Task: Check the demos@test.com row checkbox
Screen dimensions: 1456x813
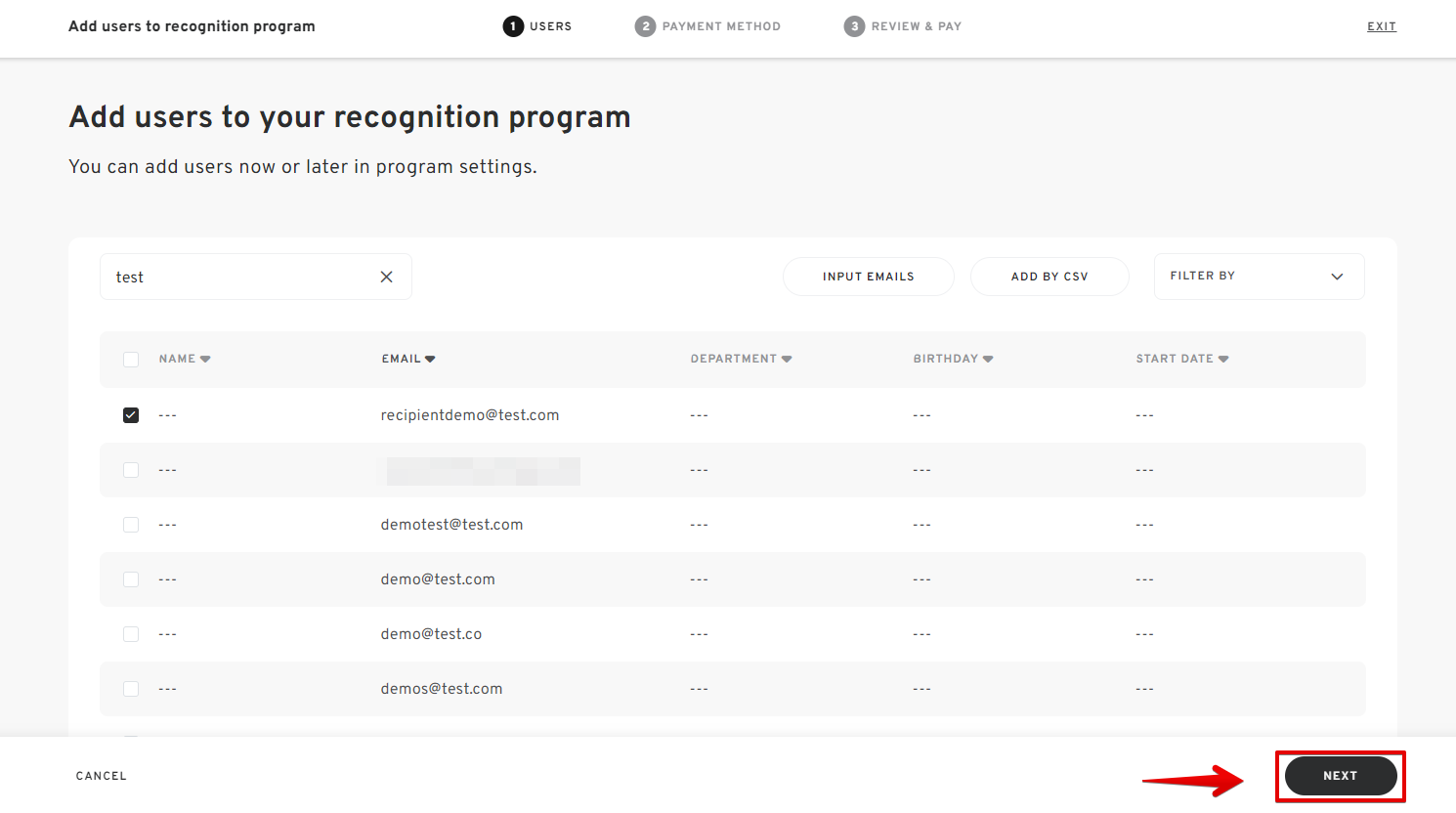Action: (x=131, y=689)
